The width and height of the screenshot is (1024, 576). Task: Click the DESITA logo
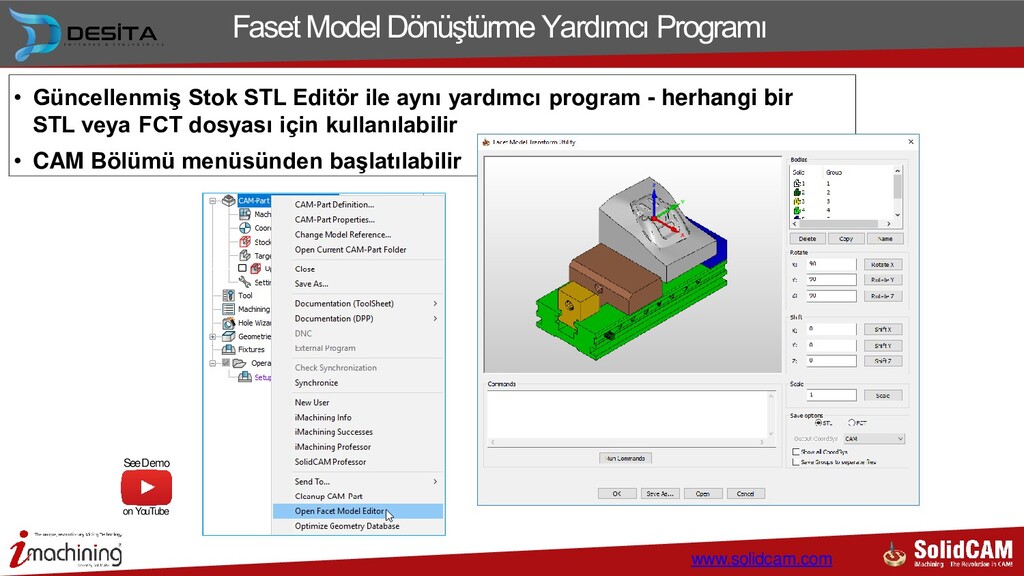[85, 34]
